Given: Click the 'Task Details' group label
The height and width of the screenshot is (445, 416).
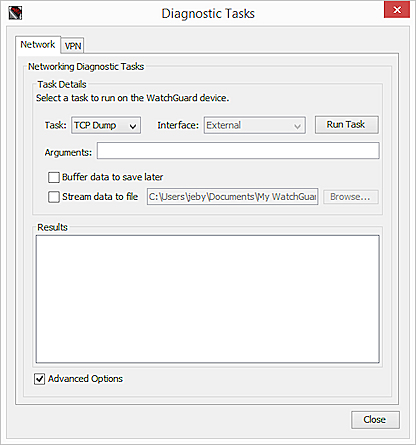Looking at the screenshot, I should pos(62,84).
